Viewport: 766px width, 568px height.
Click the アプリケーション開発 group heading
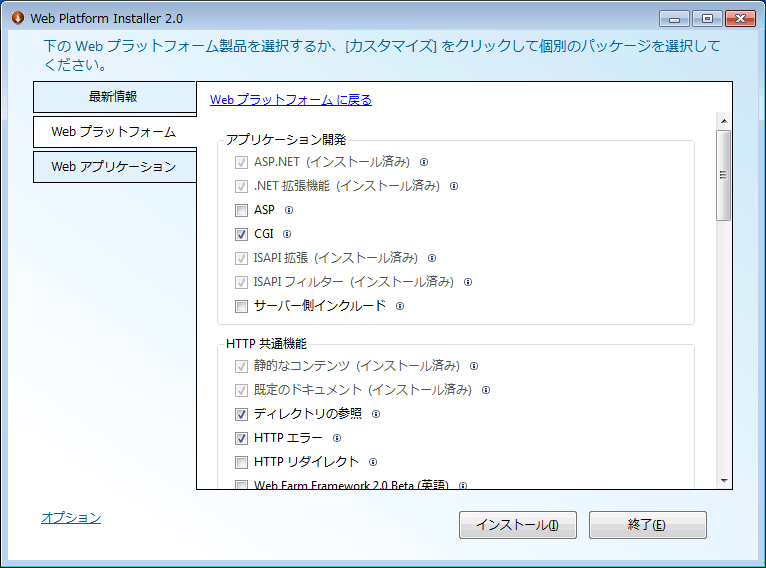(x=286, y=140)
